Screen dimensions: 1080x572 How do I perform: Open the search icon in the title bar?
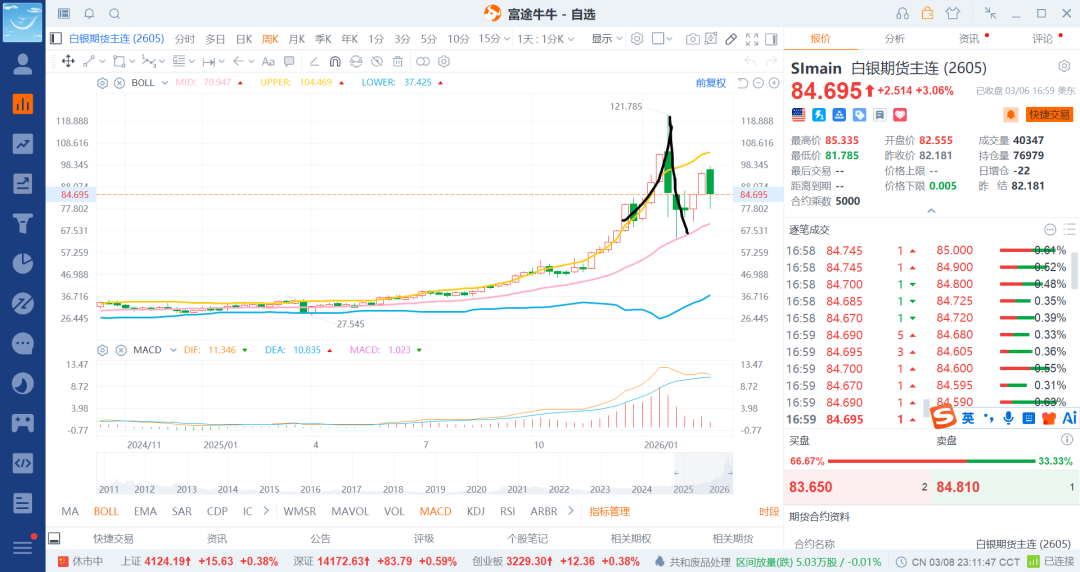click(x=115, y=14)
